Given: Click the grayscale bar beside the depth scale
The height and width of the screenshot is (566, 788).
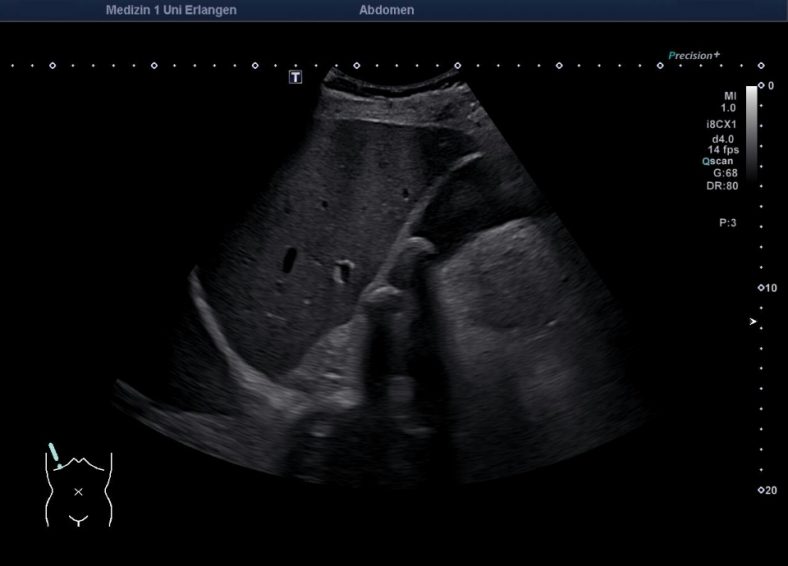Looking at the screenshot, I should pyautogui.click(x=751, y=130).
